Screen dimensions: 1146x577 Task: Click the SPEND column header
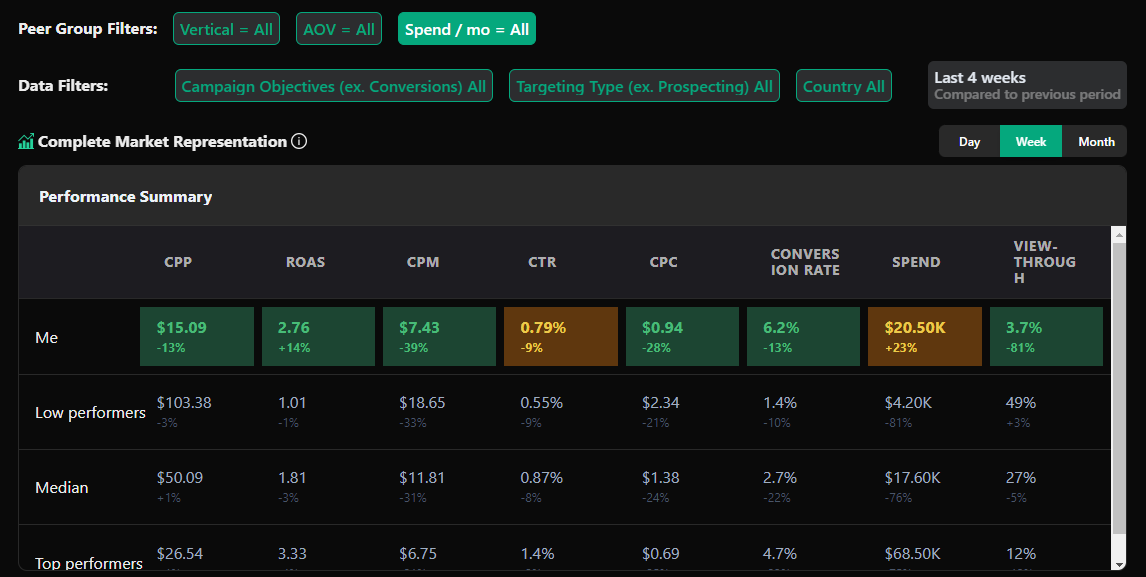tap(916, 262)
